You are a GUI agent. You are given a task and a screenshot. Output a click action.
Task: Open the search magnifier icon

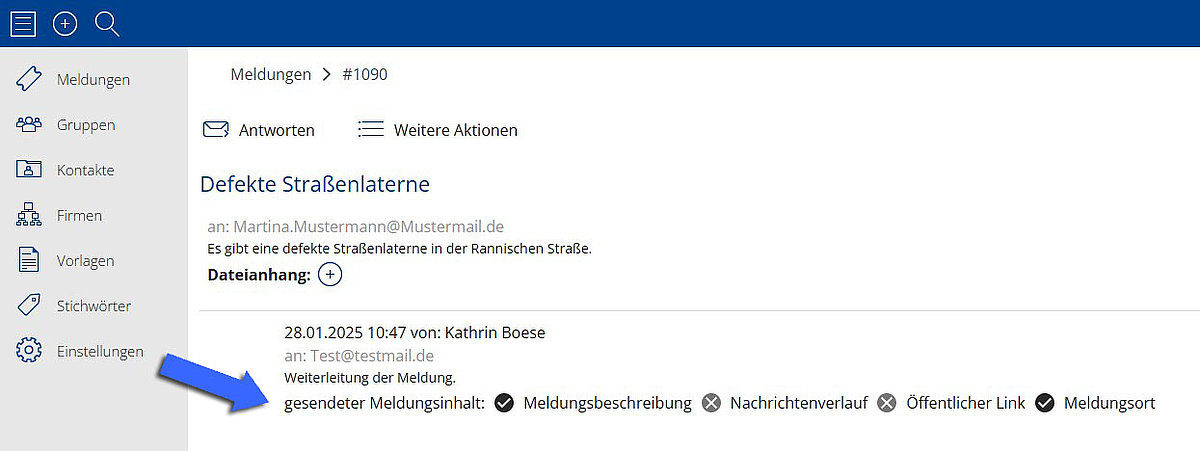point(107,24)
